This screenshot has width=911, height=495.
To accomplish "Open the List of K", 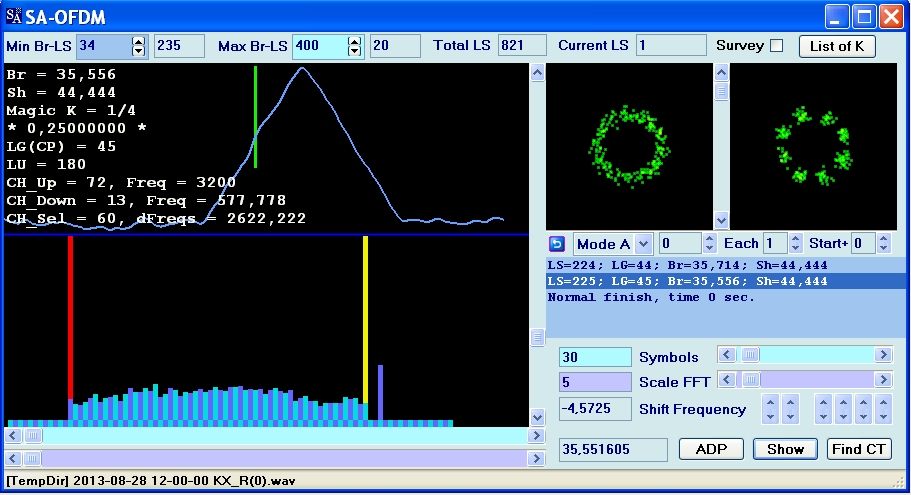I will tap(837, 46).
